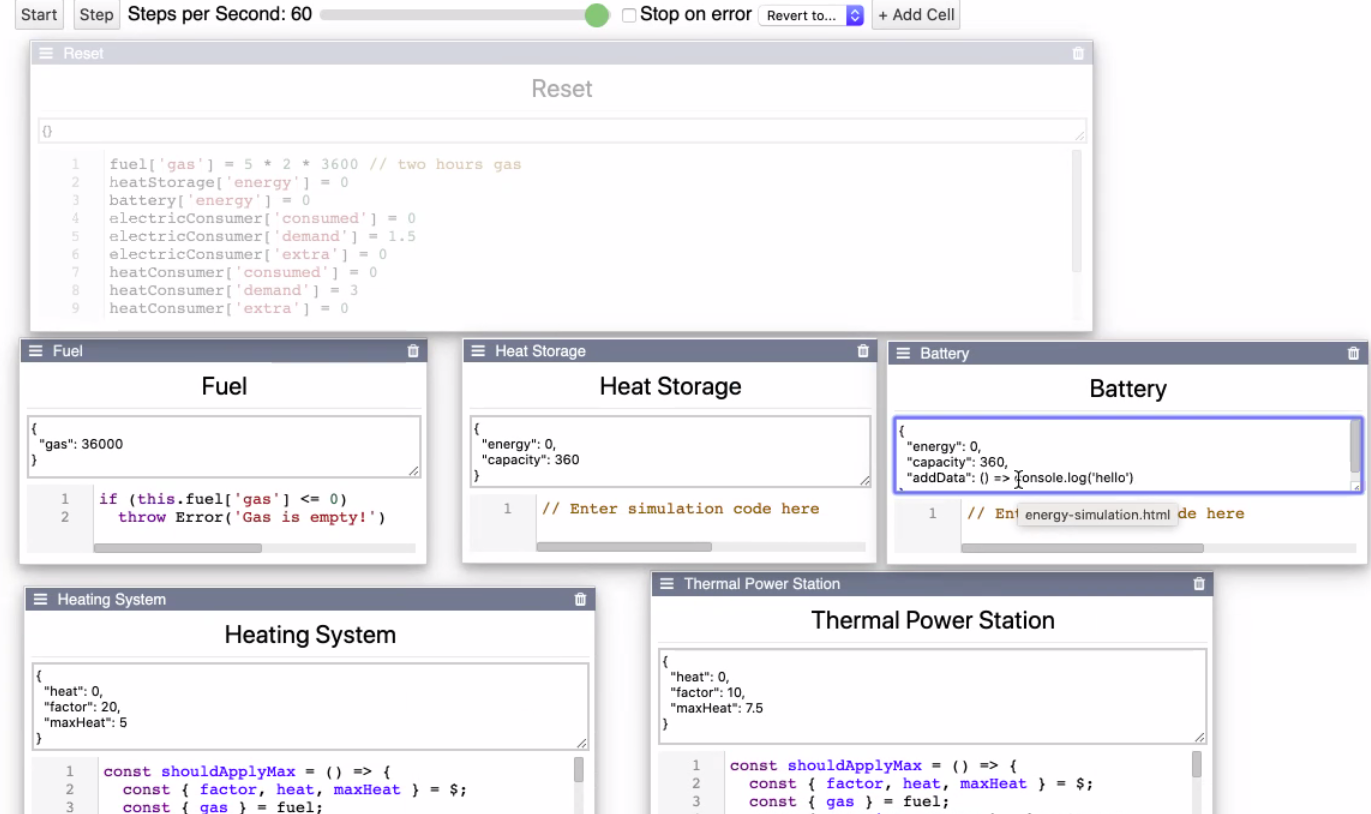Open the Battery cell hamburger menu

pos(903,353)
